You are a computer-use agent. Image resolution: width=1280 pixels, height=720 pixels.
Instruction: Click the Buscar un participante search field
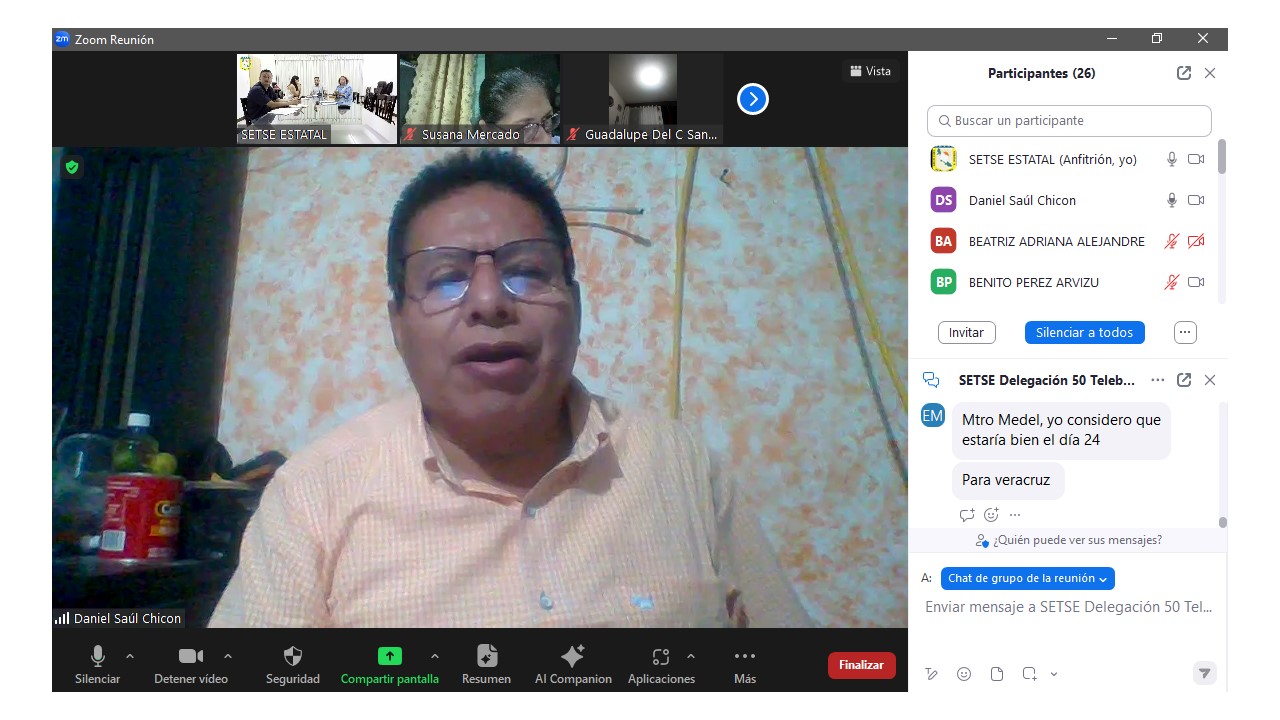(x=1069, y=121)
